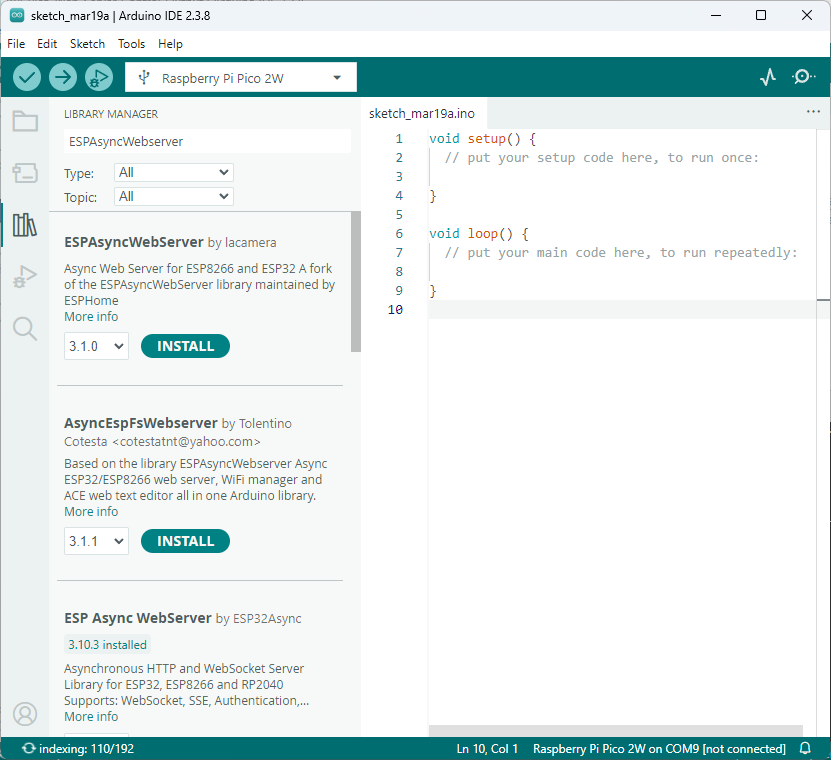The width and height of the screenshot is (831, 760).
Task: Open the Sketch menu
Action: [87, 44]
